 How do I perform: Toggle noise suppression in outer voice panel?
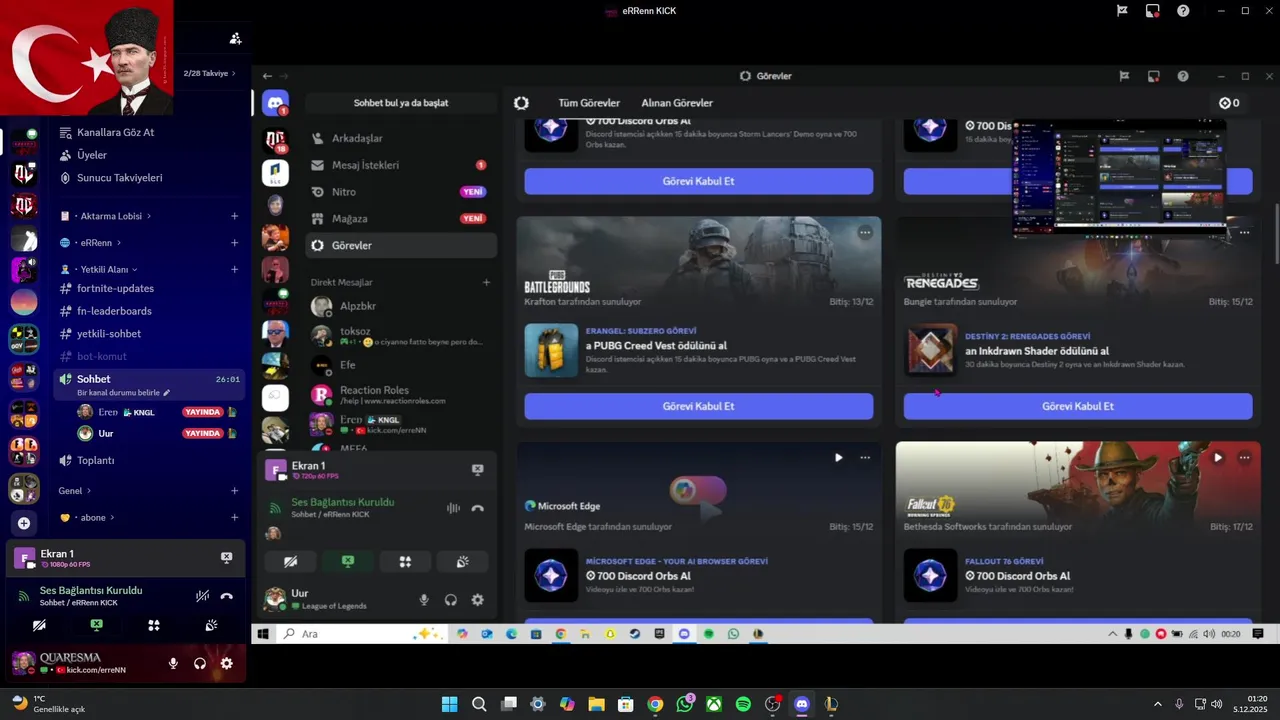(202, 596)
